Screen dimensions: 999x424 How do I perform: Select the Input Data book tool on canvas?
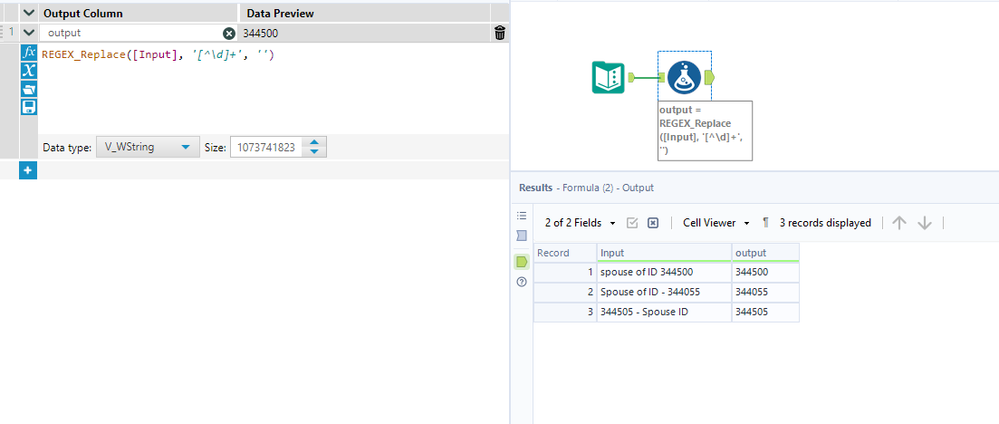[x=608, y=77]
